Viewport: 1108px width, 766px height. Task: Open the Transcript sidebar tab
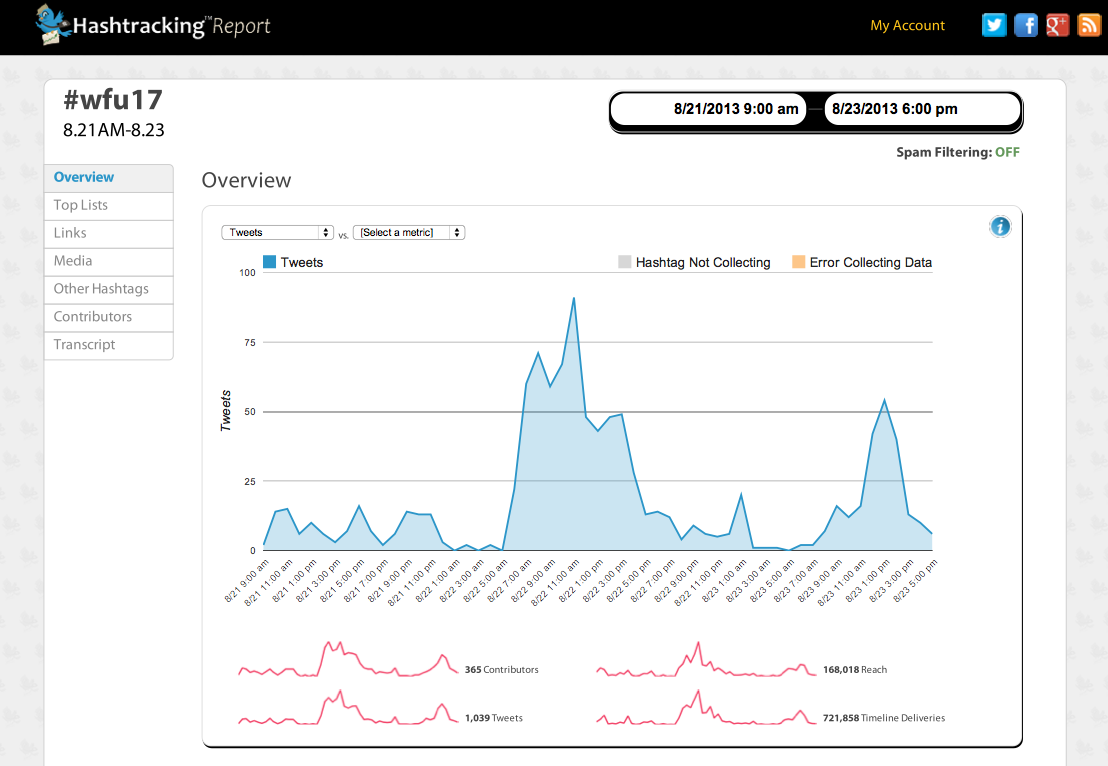point(85,345)
